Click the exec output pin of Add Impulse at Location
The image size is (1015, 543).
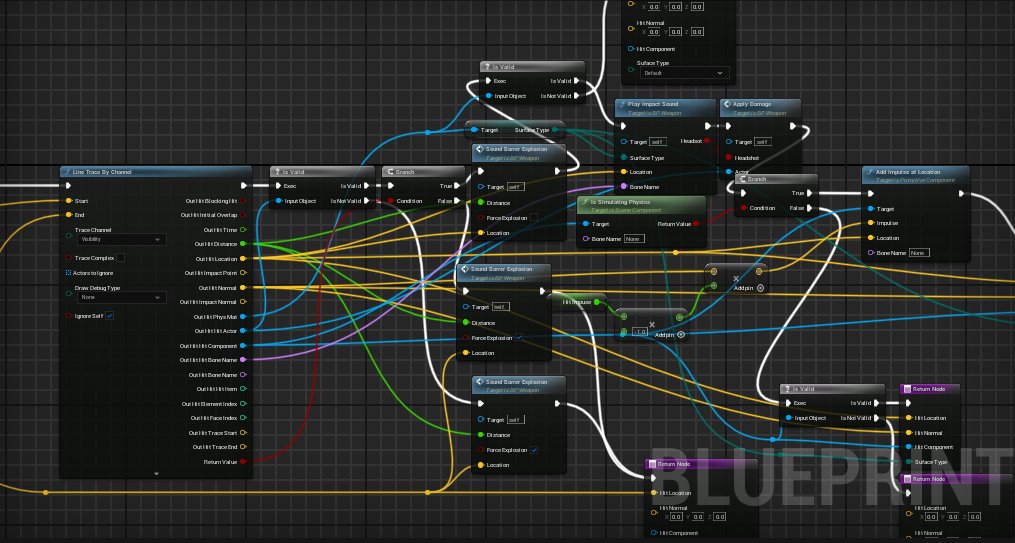(961, 194)
